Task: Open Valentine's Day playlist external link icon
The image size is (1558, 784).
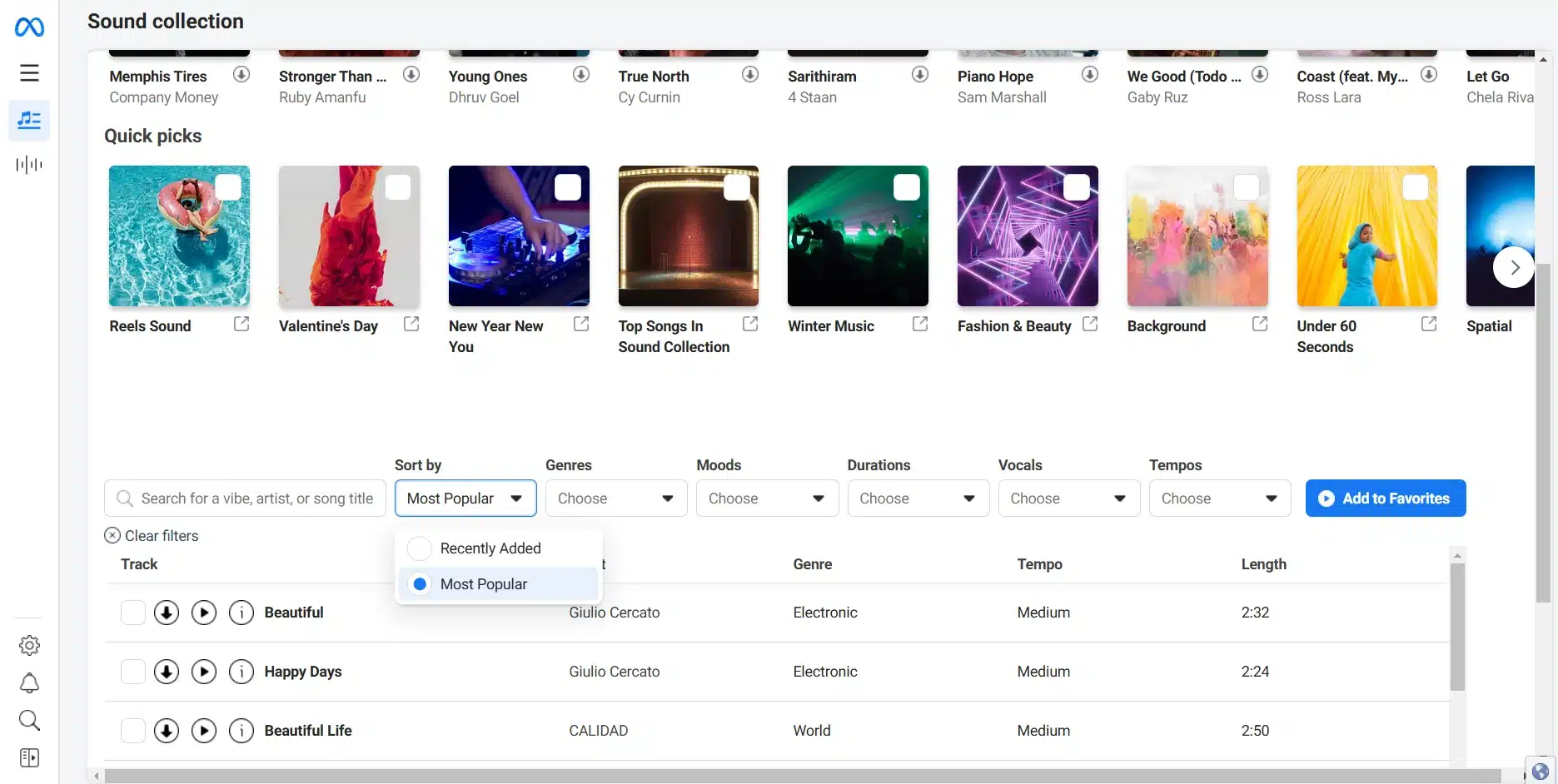Action: tap(411, 324)
